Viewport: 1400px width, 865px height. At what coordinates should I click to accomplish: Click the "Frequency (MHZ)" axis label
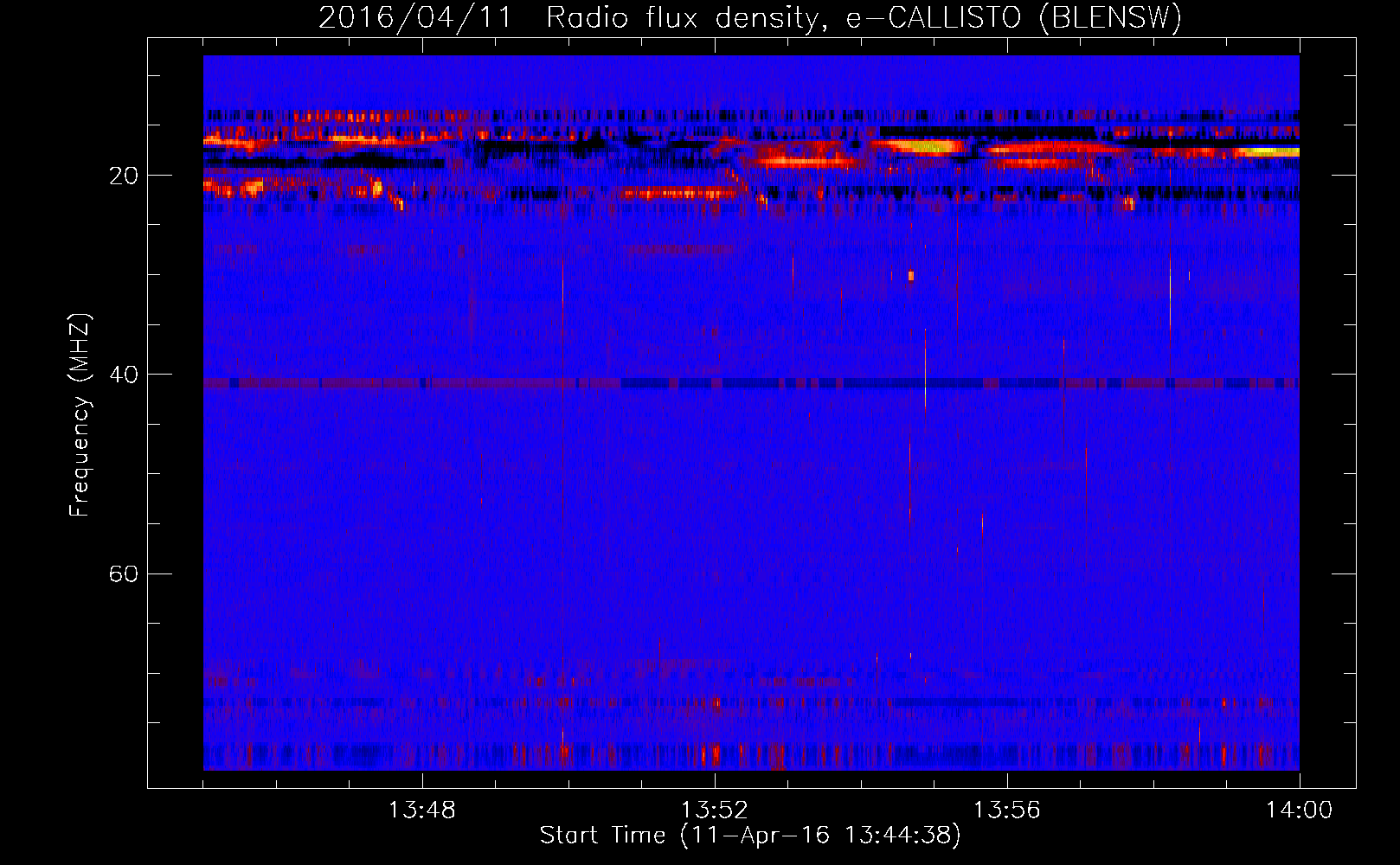click(80, 415)
